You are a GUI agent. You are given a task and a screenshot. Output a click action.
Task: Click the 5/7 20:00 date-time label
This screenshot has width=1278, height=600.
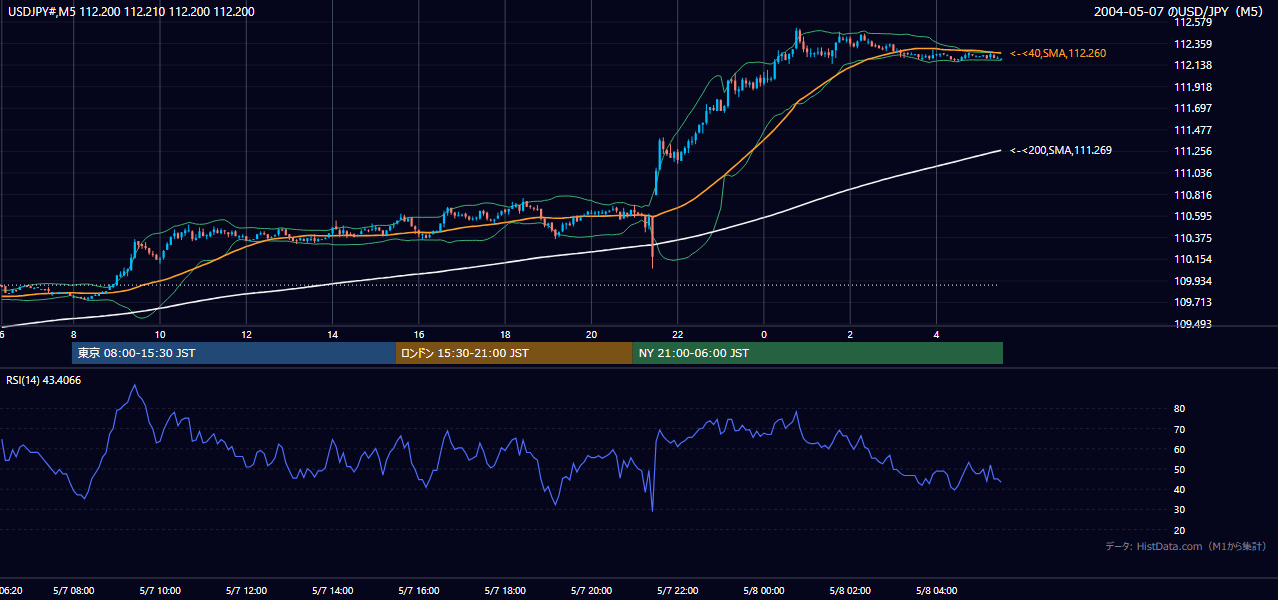point(591,591)
